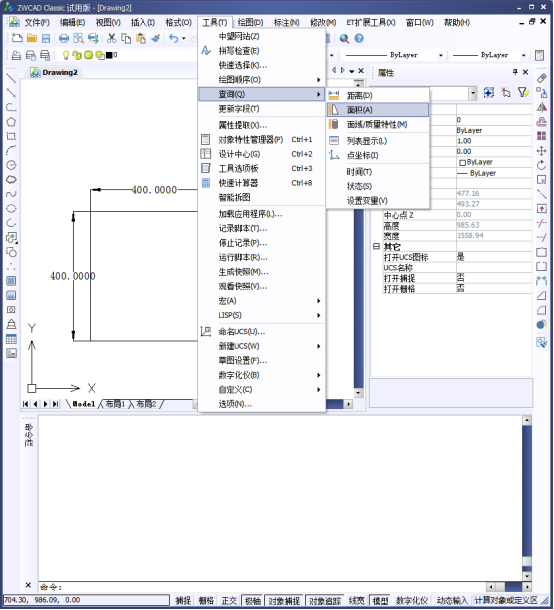Select the Move tool in right toolbar
Image resolution: width=554 pixels, height=610 pixels.
(542, 151)
